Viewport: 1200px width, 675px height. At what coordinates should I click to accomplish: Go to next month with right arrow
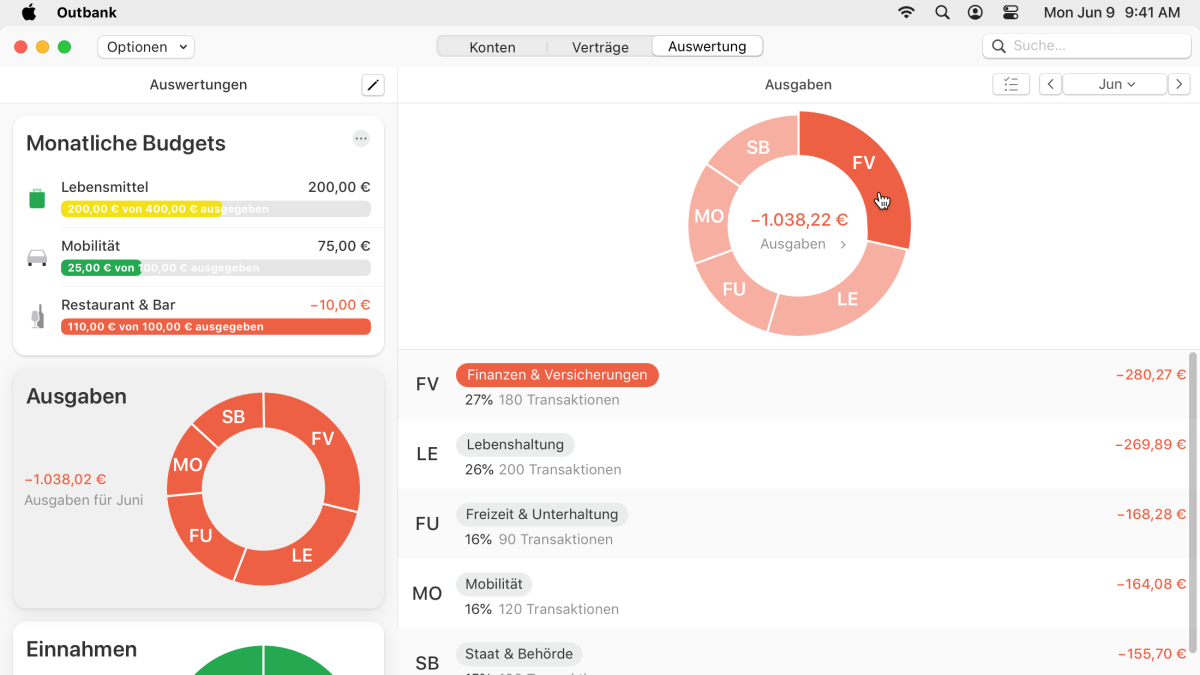pyautogui.click(x=1180, y=85)
